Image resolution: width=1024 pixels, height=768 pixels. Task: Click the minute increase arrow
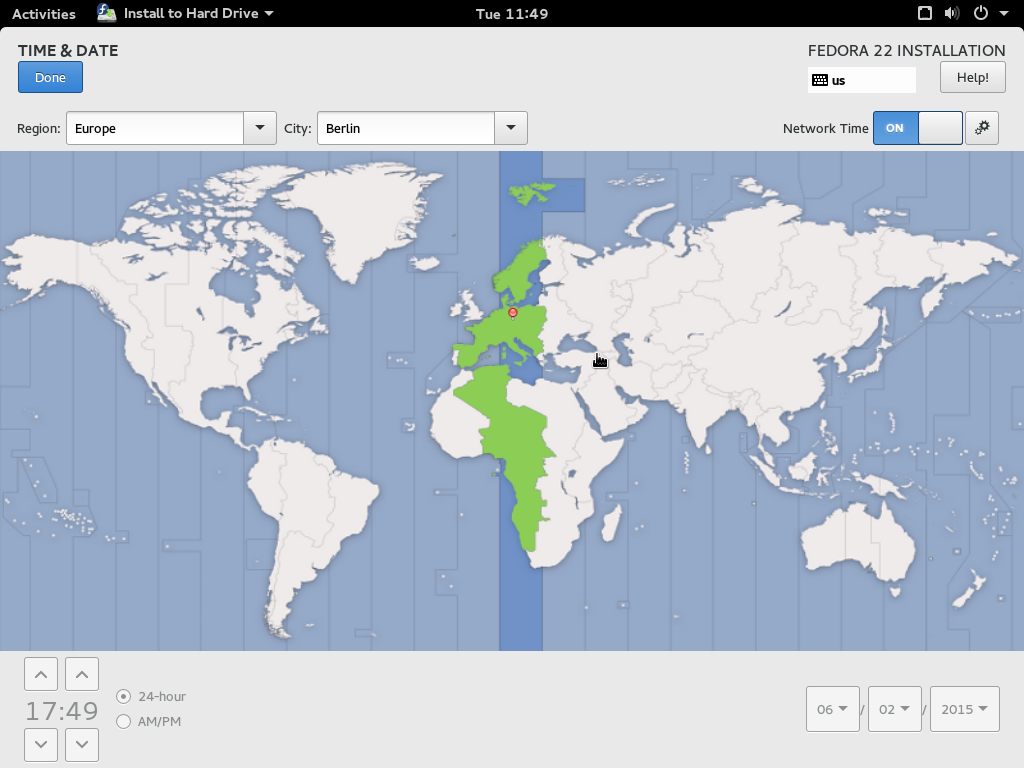(82, 675)
